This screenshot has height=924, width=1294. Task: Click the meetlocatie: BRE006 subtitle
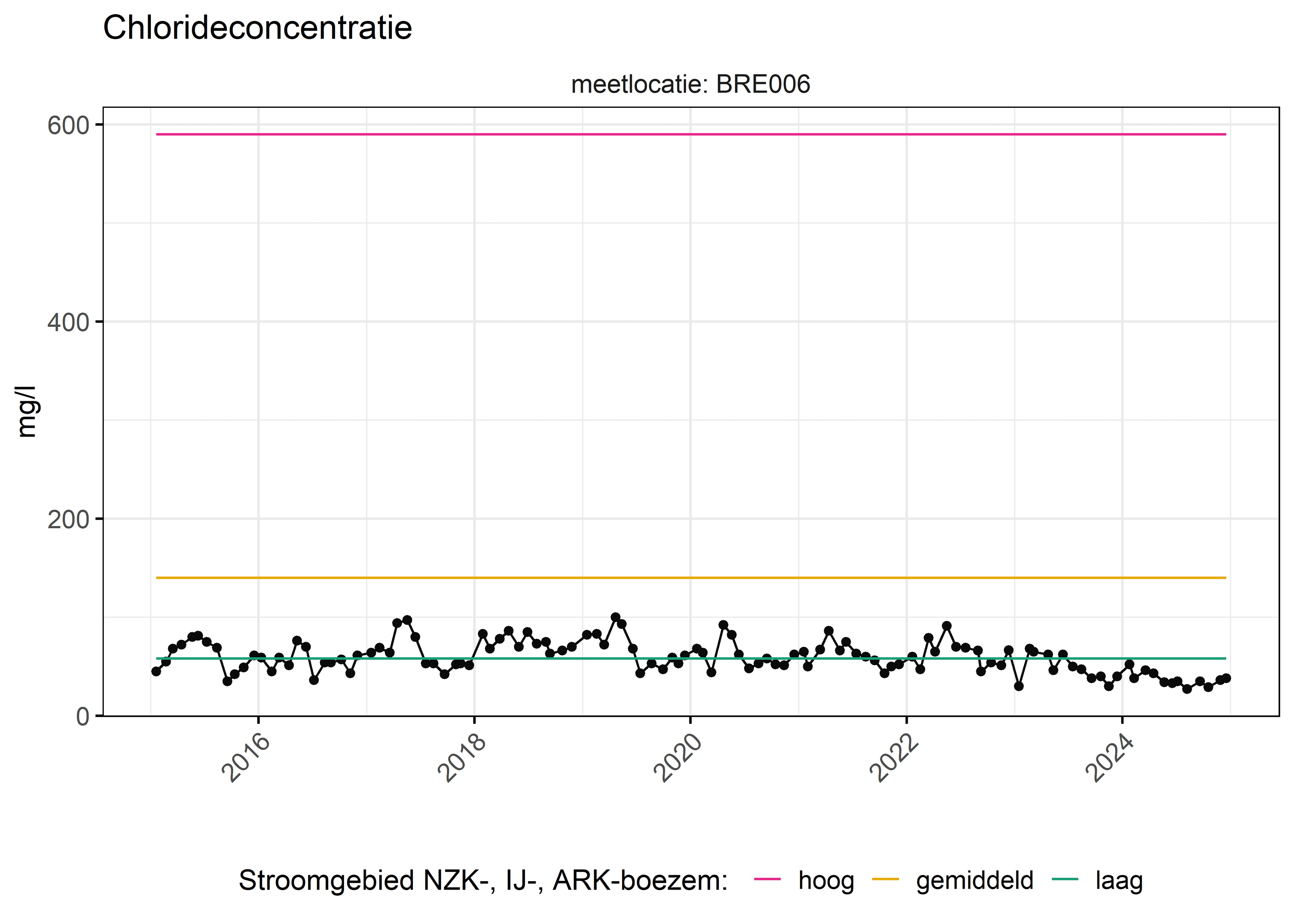pyautogui.click(x=690, y=84)
